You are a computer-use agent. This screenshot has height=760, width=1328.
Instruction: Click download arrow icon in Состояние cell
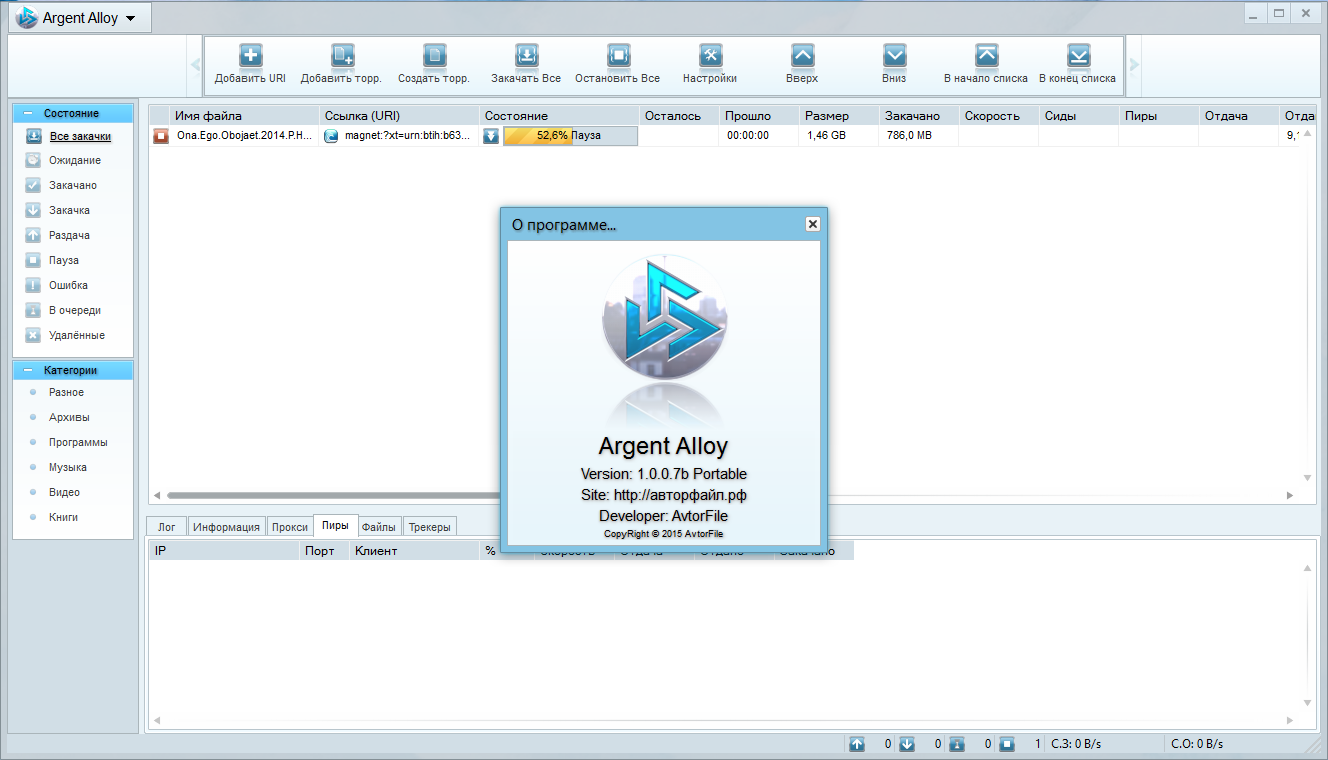point(491,136)
